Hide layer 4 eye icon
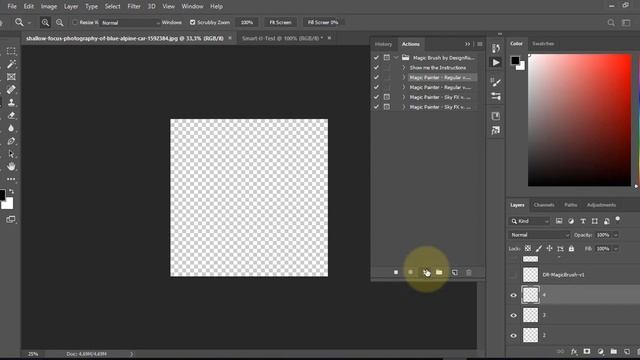 coord(513,295)
